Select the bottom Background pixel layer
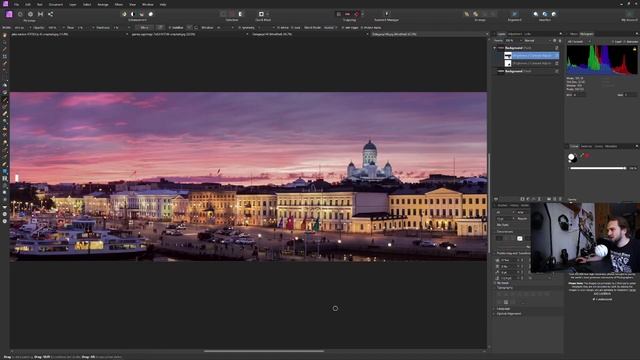Image resolution: width=640 pixels, height=360 pixels. pos(527,71)
